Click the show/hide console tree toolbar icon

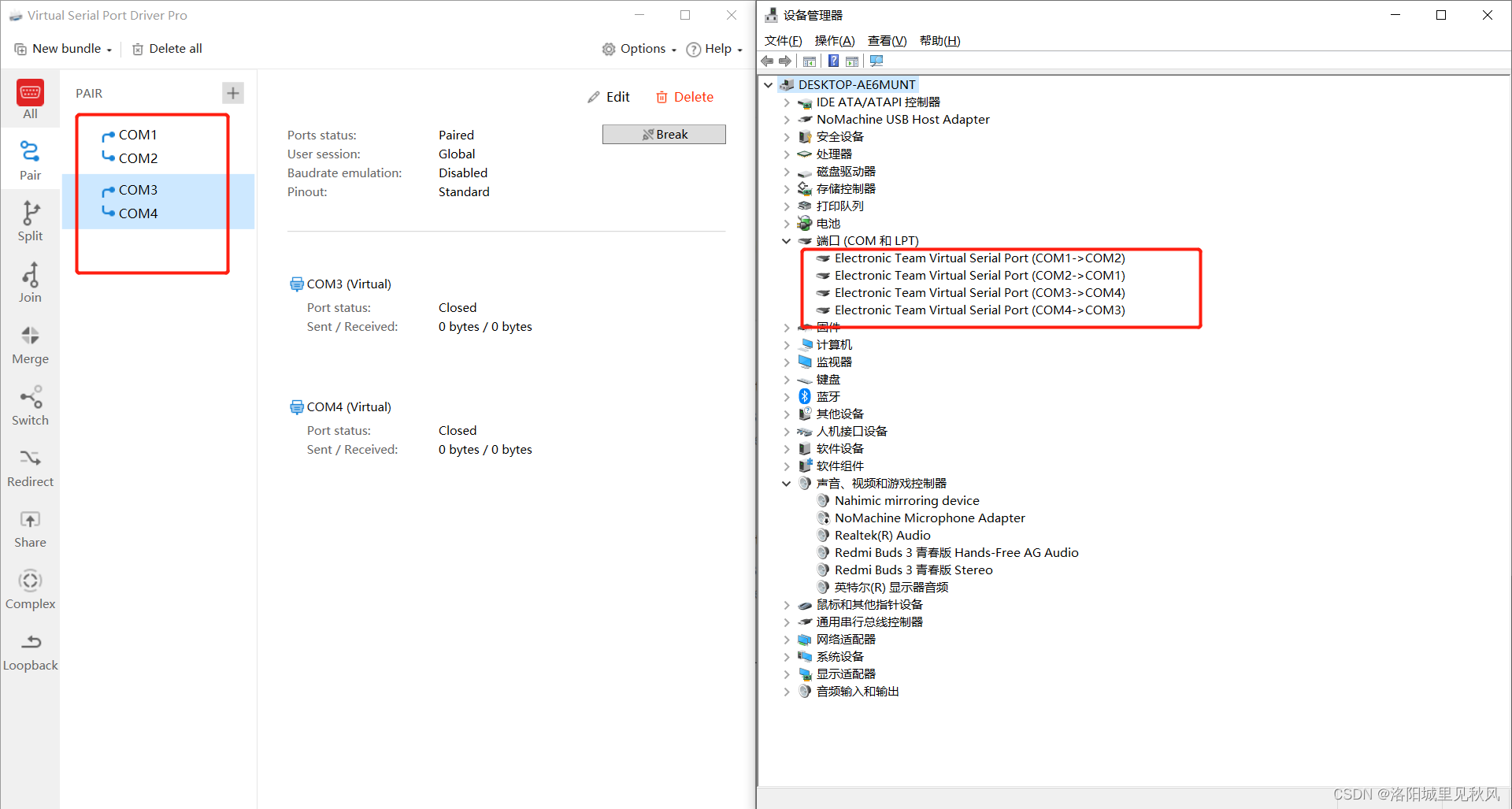(x=810, y=61)
